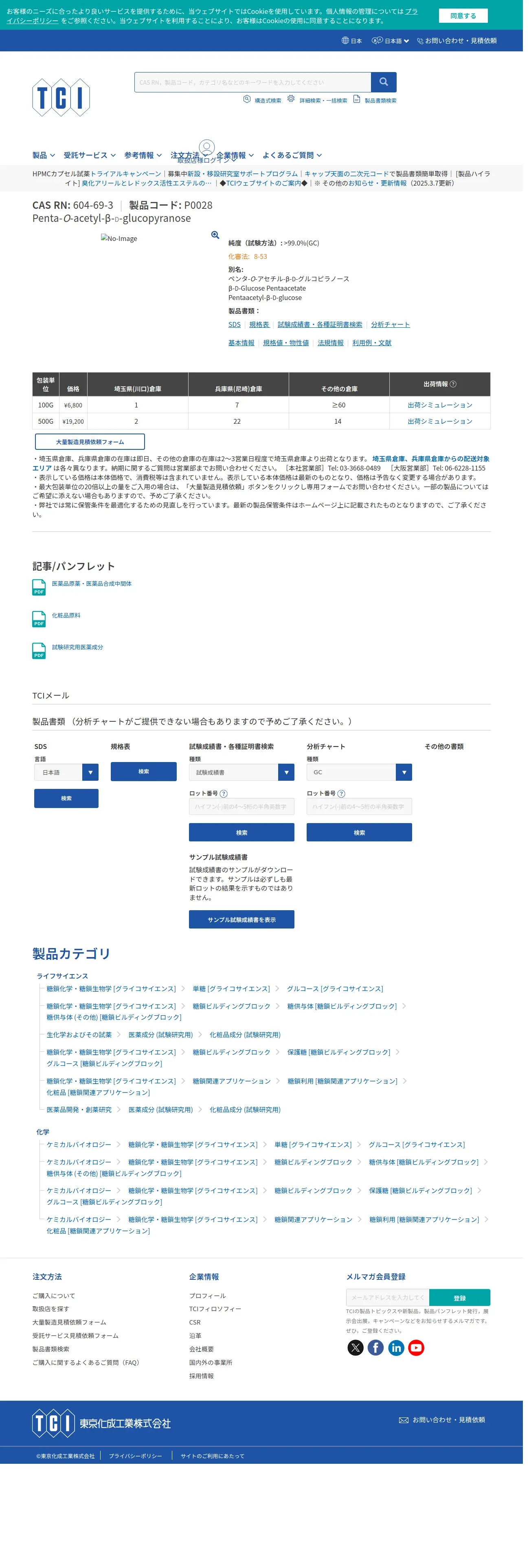Click the 規格表 検索 button
Image resolution: width=529 pixels, height=1568 pixels.
144,772
